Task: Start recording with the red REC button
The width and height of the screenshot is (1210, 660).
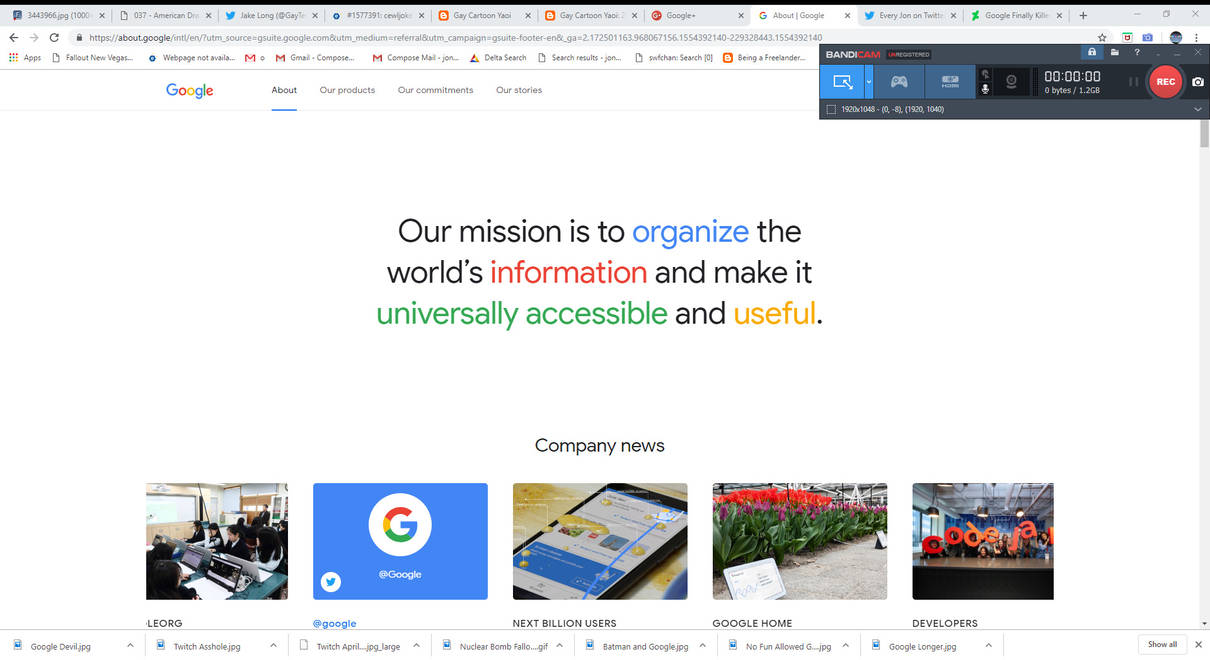Action: pyautogui.click(x=1165, y=82)
